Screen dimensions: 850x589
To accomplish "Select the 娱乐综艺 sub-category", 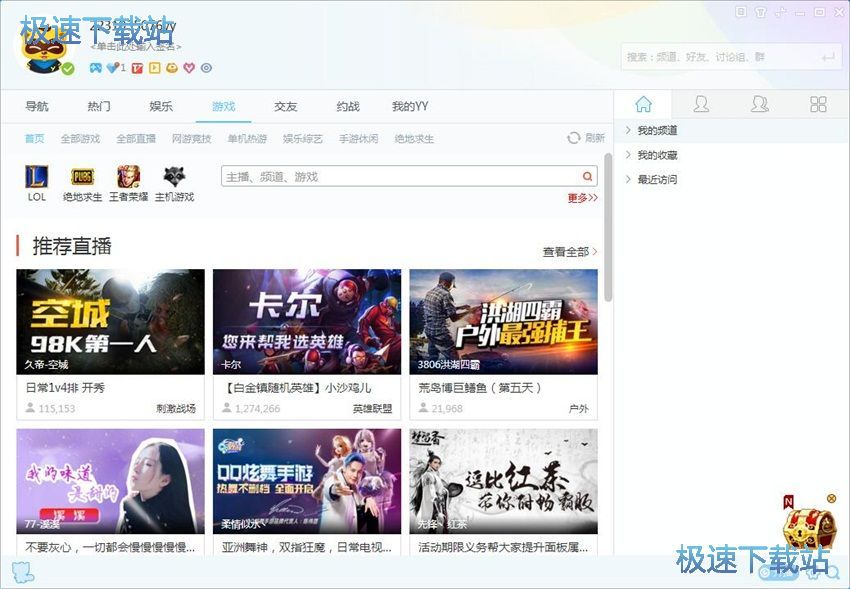I will coord(302,139).
